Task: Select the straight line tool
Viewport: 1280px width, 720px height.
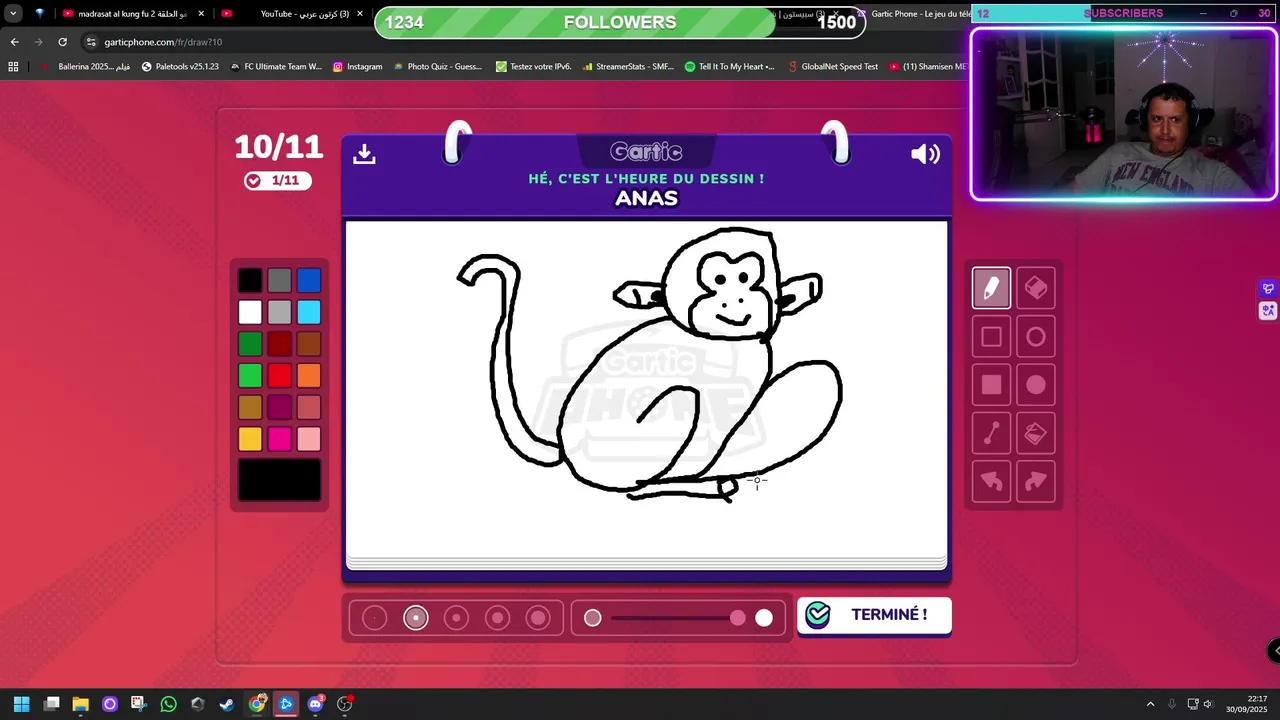Action: point(991,433)
